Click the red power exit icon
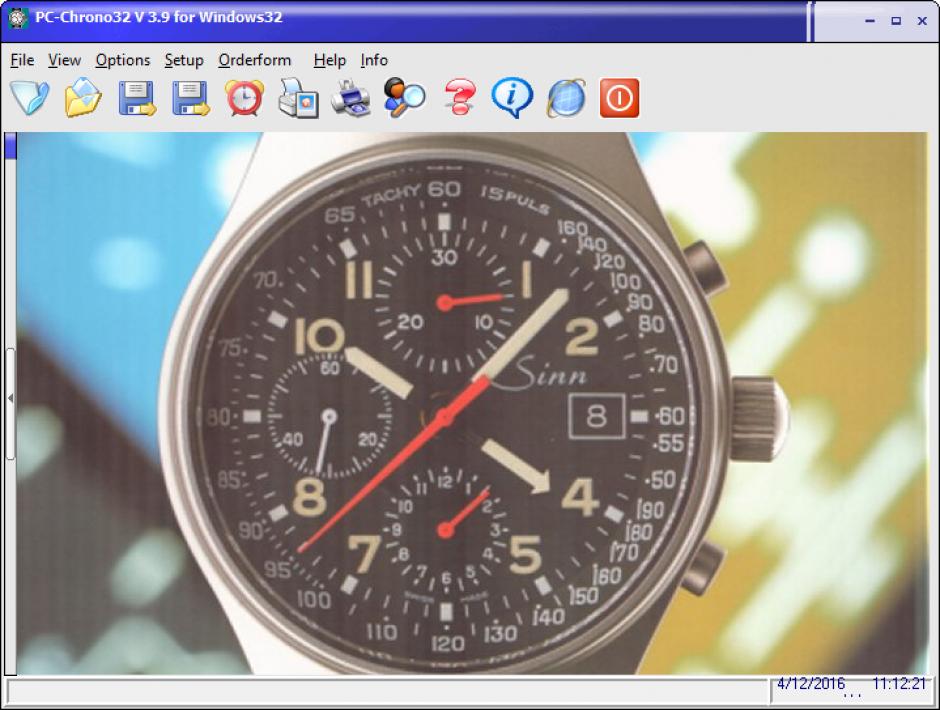Viewport: 940px width, 710px height. click(x=619, y=97)
